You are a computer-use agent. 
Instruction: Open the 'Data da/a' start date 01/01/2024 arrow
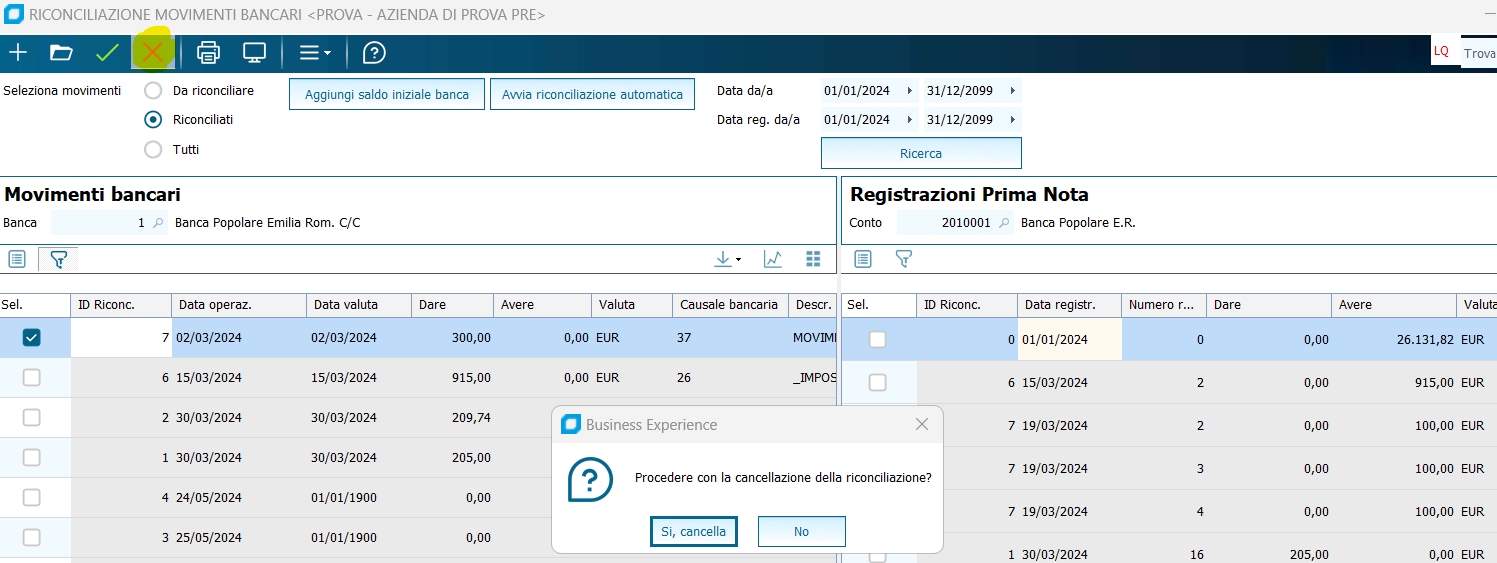coord(909,91)
